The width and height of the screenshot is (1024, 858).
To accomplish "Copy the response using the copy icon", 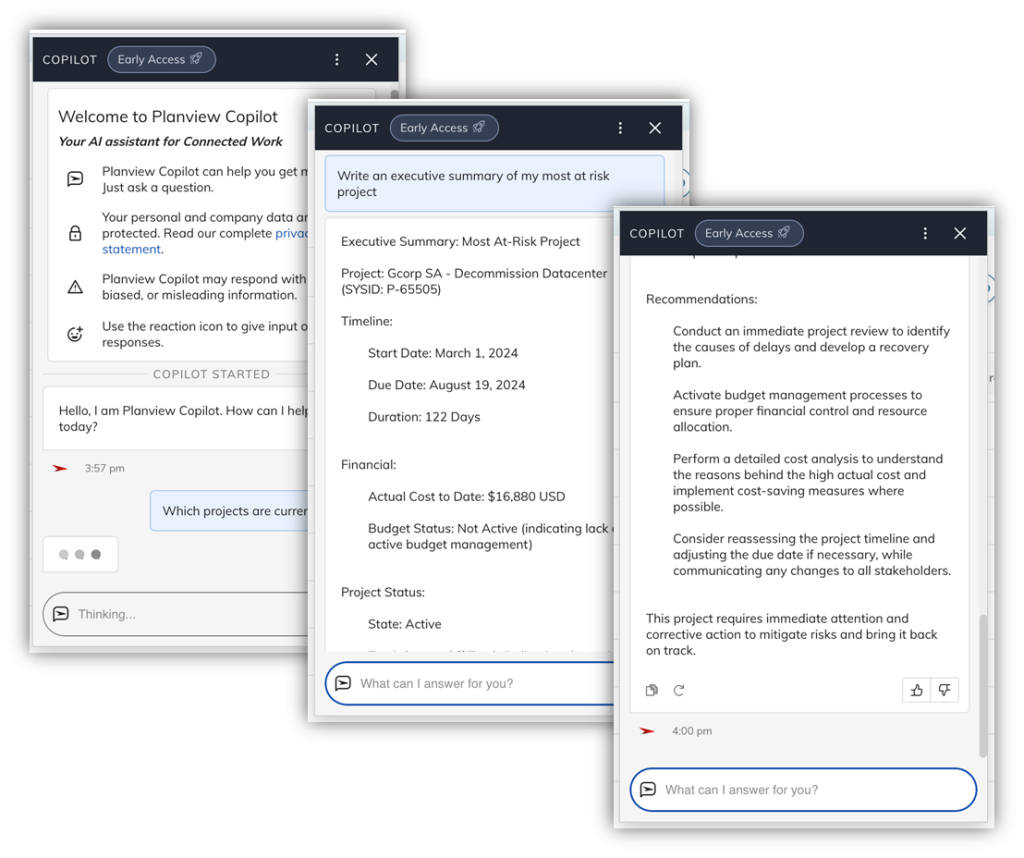I will tap(651, 690).
